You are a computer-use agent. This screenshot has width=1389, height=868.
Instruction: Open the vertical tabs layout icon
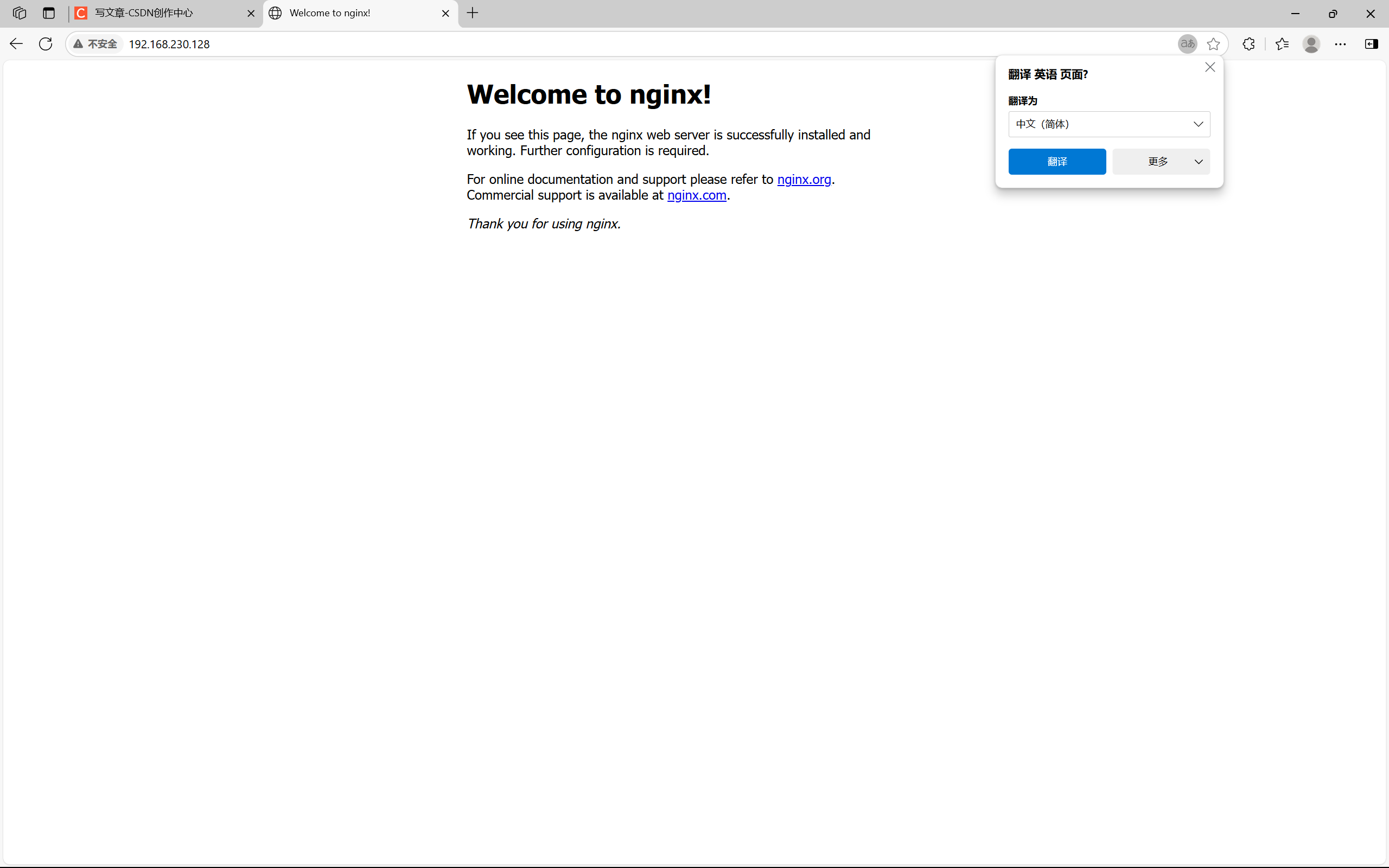pos(49,13)
